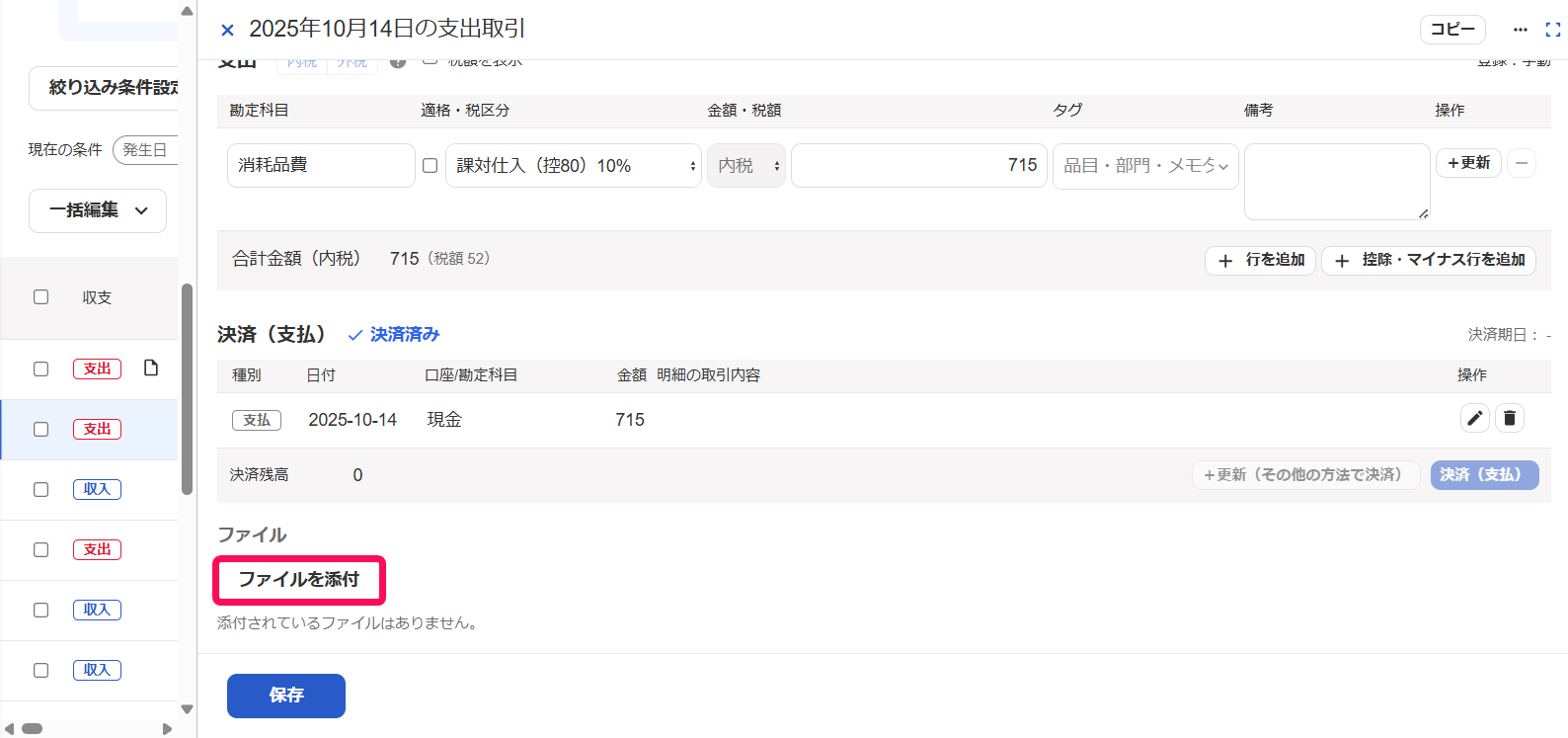Remove the 消耗品費 row with minus button
The height and width of the screenshot is (738, 1568).
[1522, 163]
